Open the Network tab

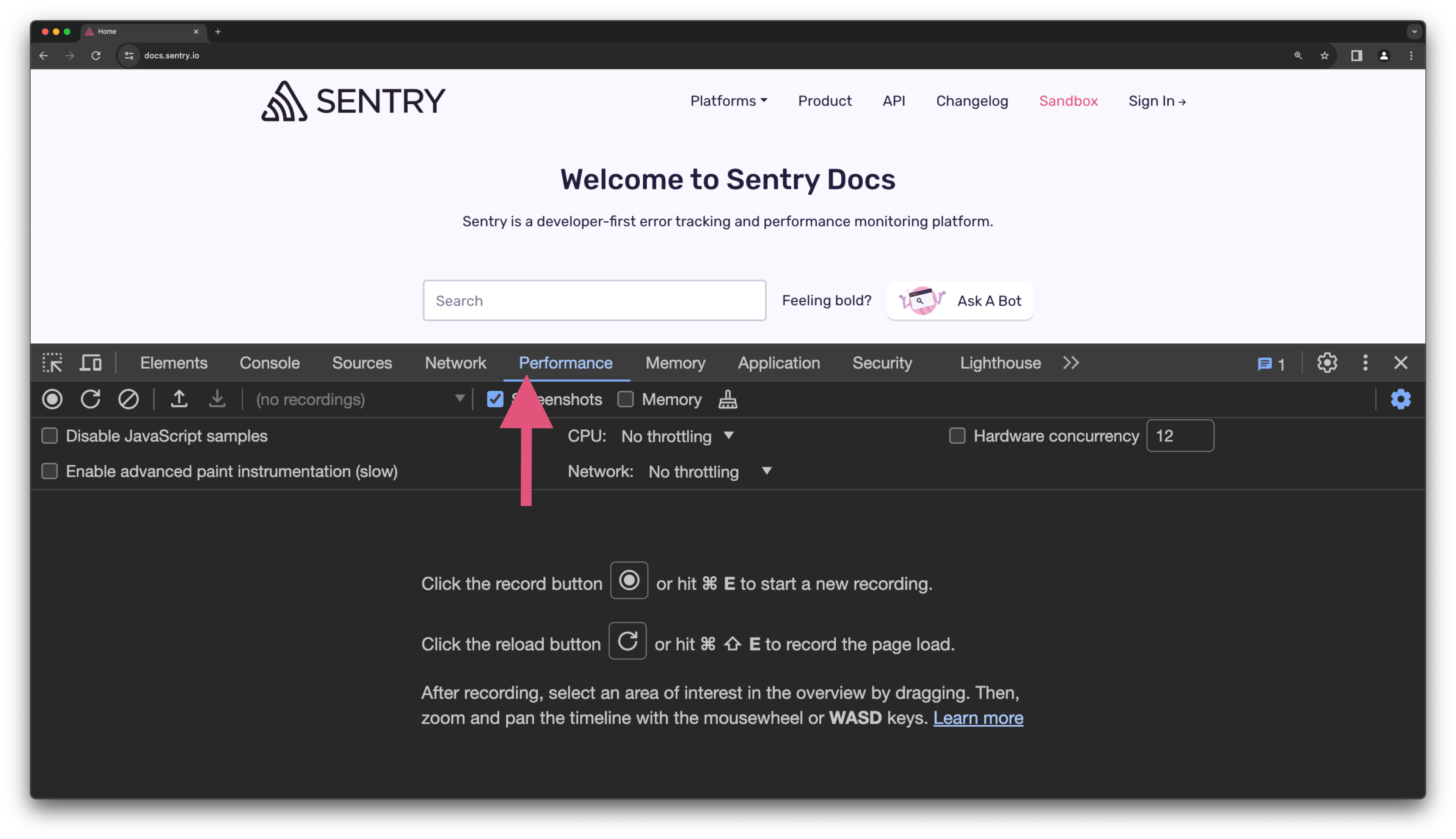pos(456,363)
